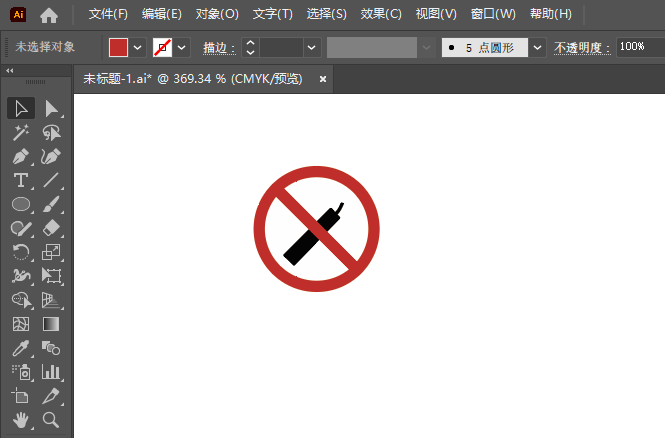Viewport: 665px width, 438px height.
Task: Select the Magic Wand tool
Action: coord(21,132)
